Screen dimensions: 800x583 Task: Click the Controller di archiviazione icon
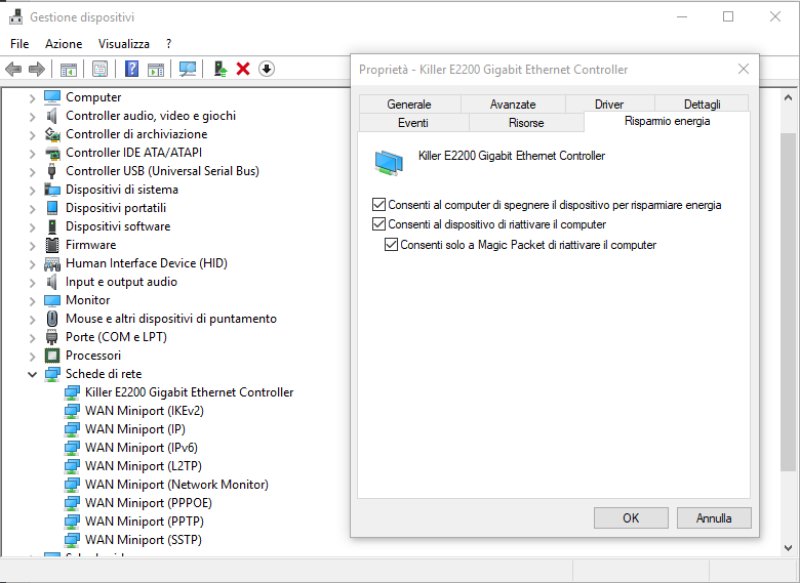pos(52,134)
